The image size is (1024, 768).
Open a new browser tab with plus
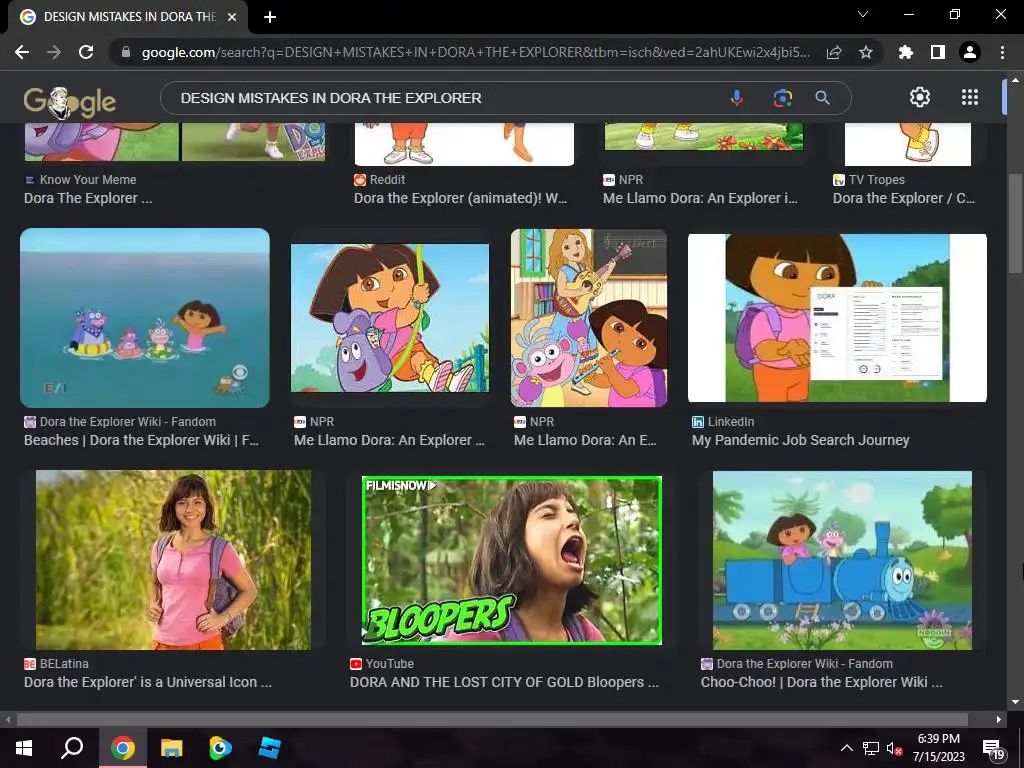coord(270,17)
